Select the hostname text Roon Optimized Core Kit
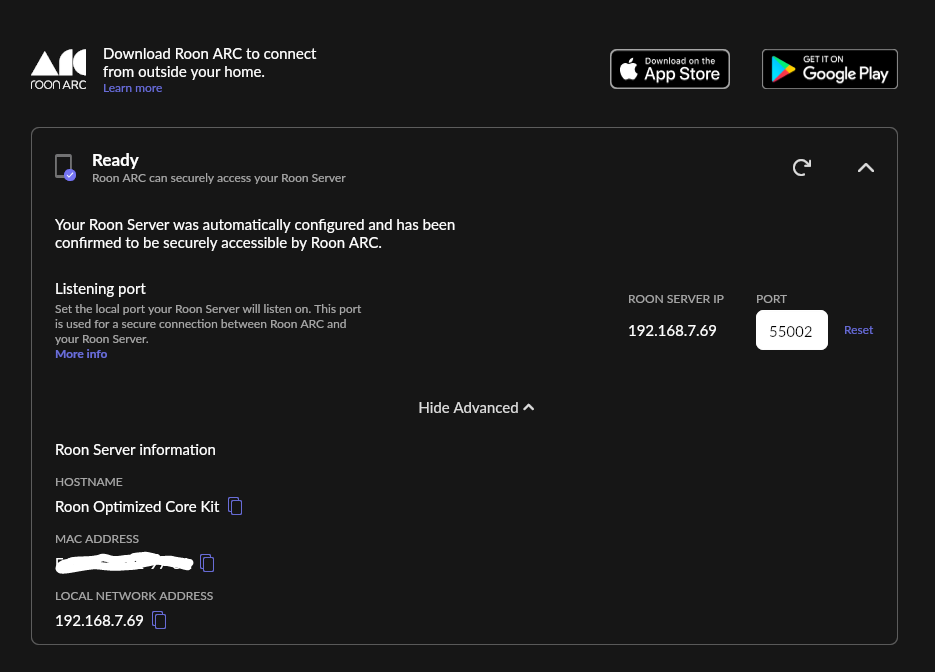935x672 pixels. (x=137, y=507)
